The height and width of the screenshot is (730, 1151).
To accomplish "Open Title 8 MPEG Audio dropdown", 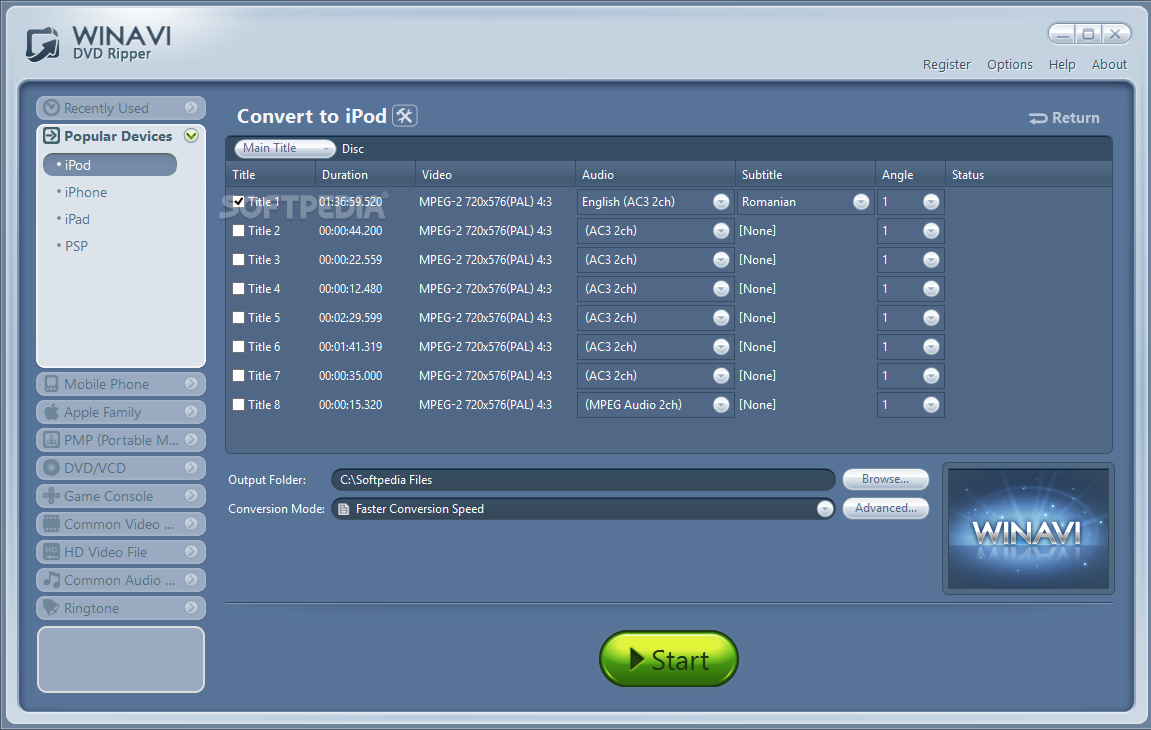I will click(x=721, y=405).
